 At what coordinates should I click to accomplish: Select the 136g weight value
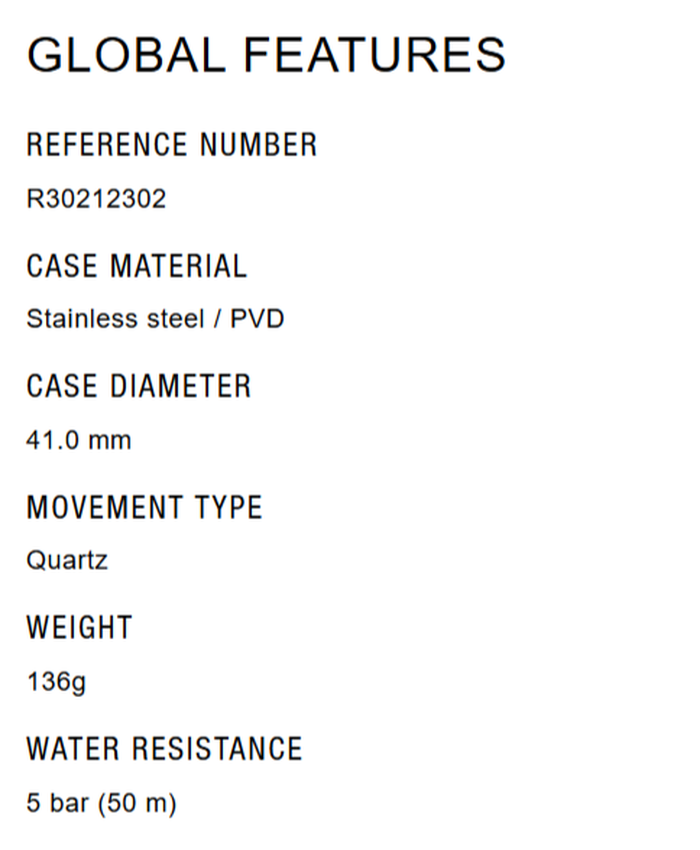click(56, 683)
